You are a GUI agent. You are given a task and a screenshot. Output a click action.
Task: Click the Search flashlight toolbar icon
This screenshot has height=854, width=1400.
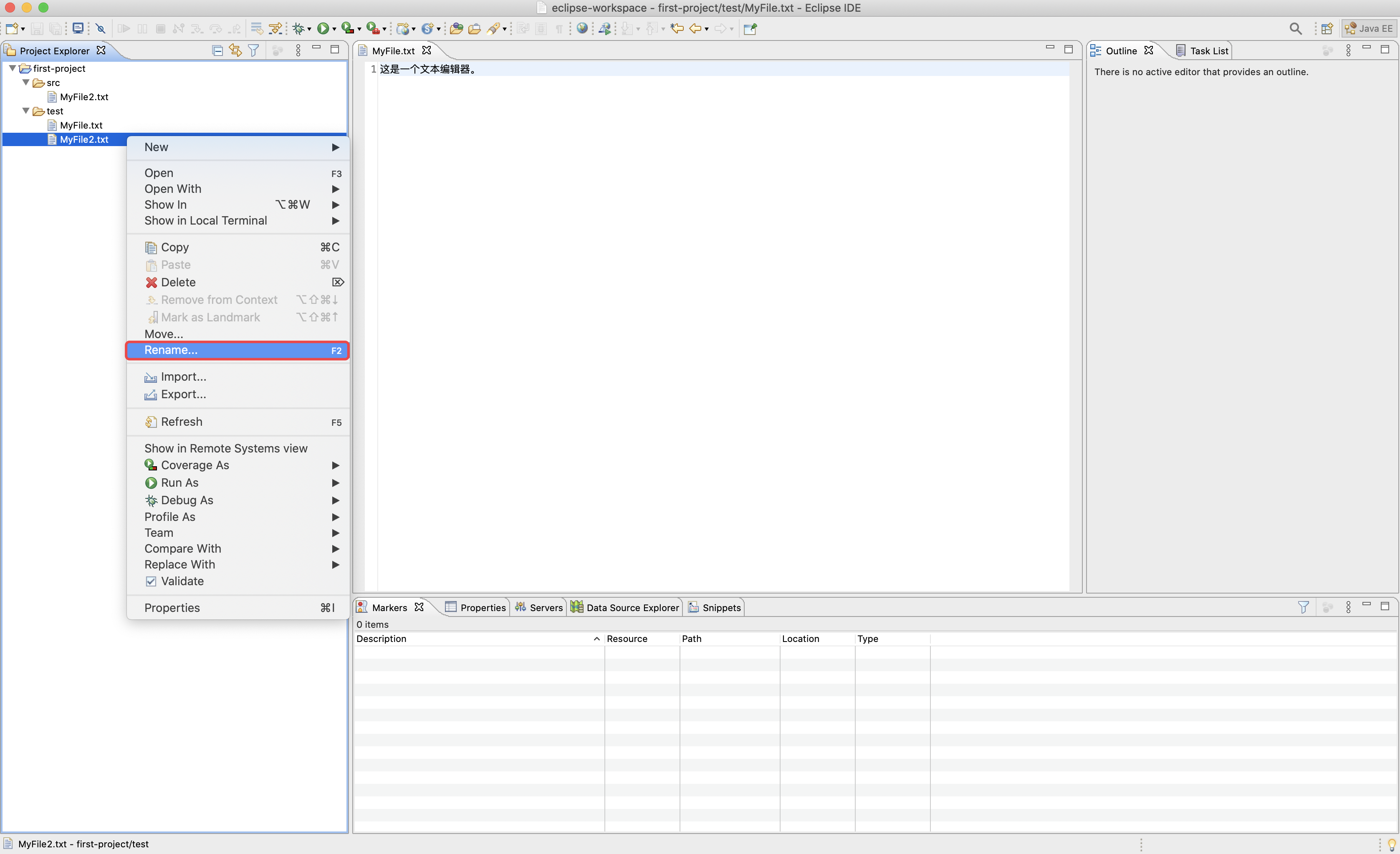[x=493, y=28]
